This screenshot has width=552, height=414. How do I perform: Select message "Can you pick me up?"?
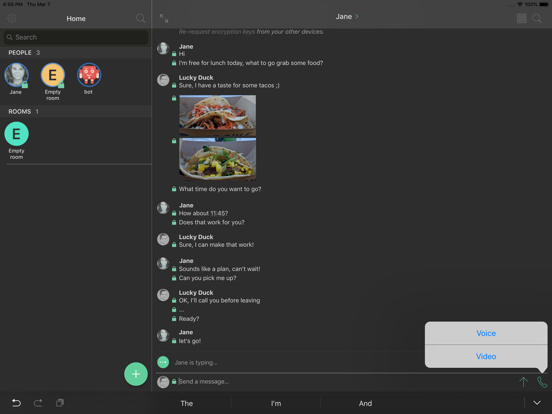click(207, 278)
